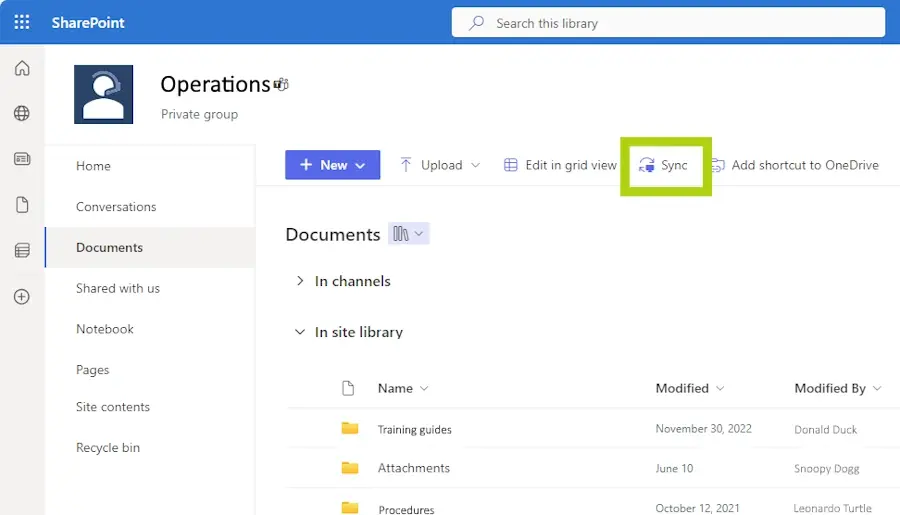Viewport: 900px width, 515px height.
Task: Open My sites globe icon
Action: [22, 113]
